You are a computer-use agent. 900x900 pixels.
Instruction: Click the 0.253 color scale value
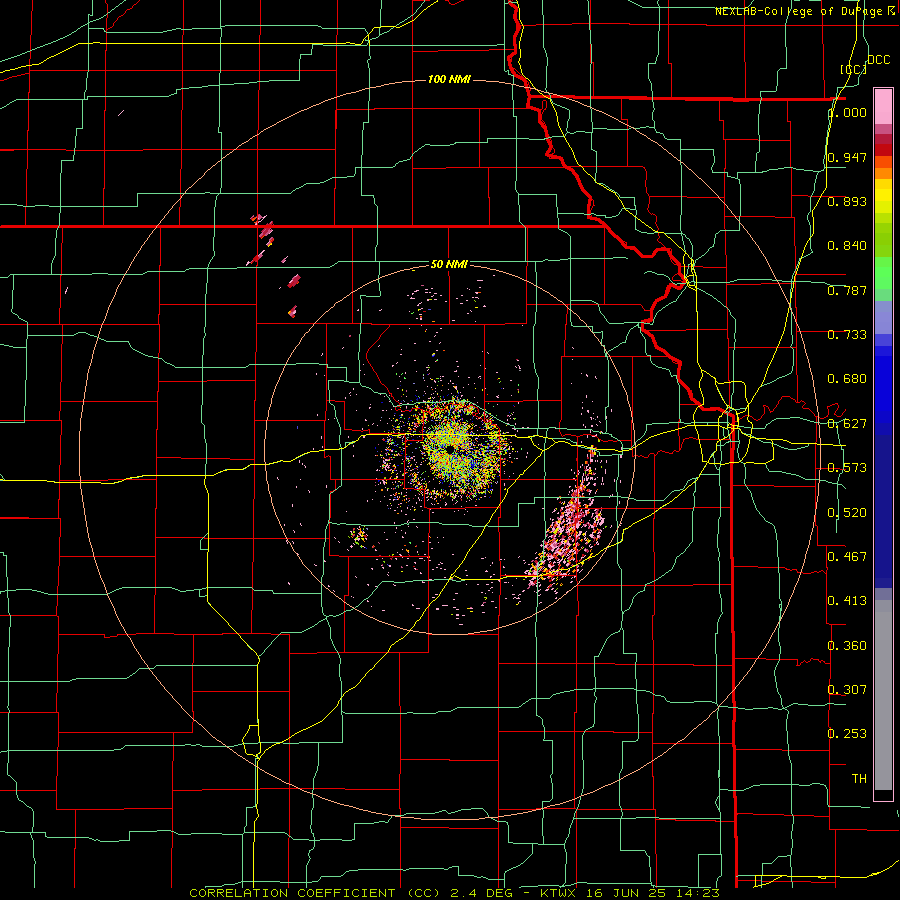tap(847, 734)
